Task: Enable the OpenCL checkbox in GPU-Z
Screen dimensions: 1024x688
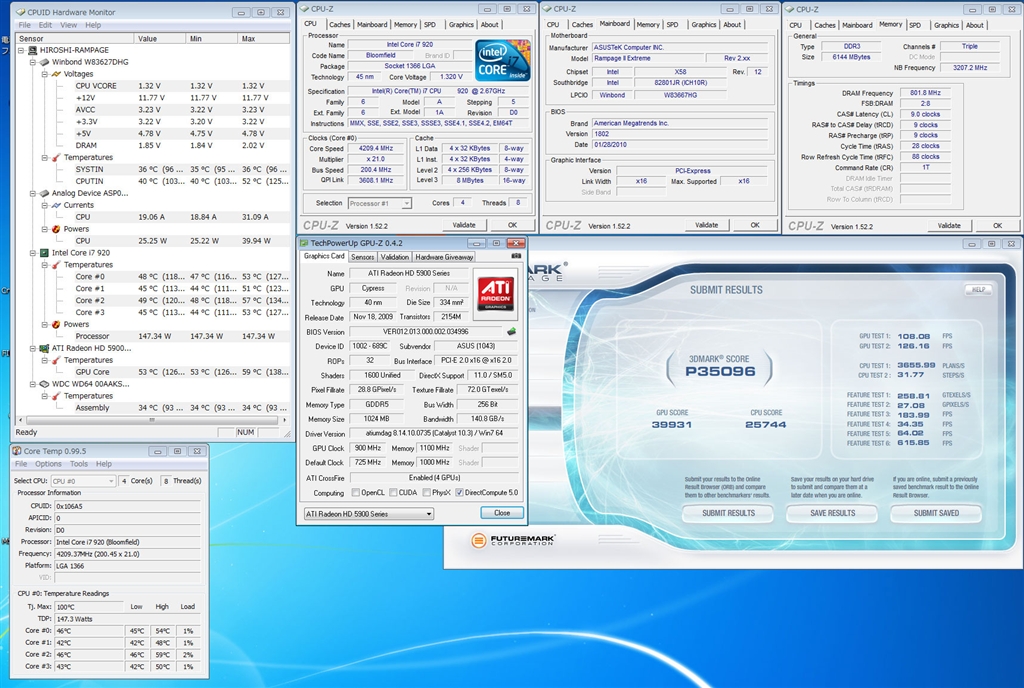Action: pyautogui.click(x=354, y=493)
